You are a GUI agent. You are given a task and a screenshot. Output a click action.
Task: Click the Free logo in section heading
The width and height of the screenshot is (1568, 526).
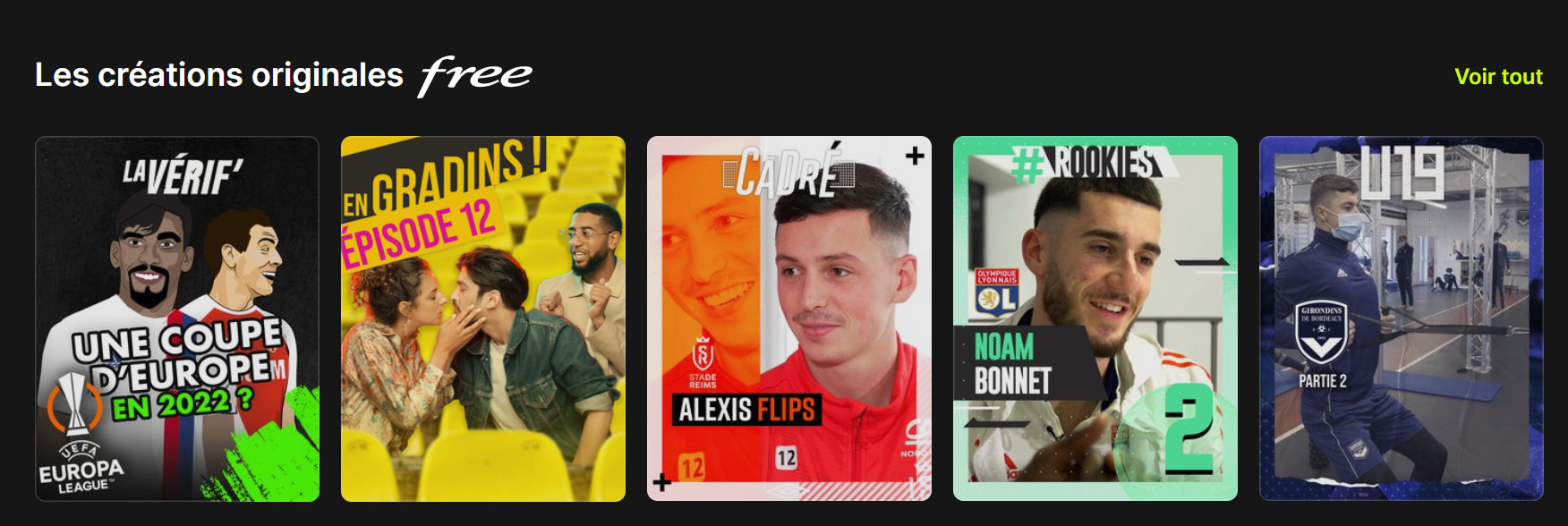[475, 75]
